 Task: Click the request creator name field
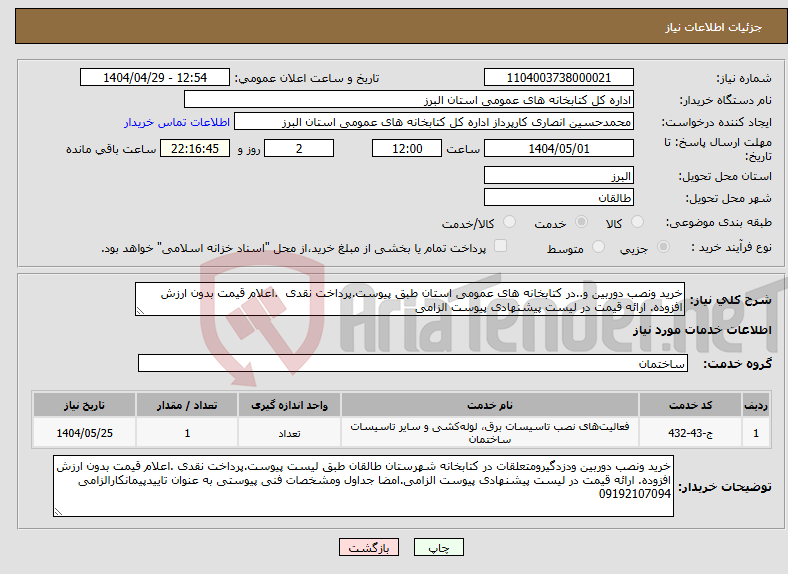click(x=434, y=122)
